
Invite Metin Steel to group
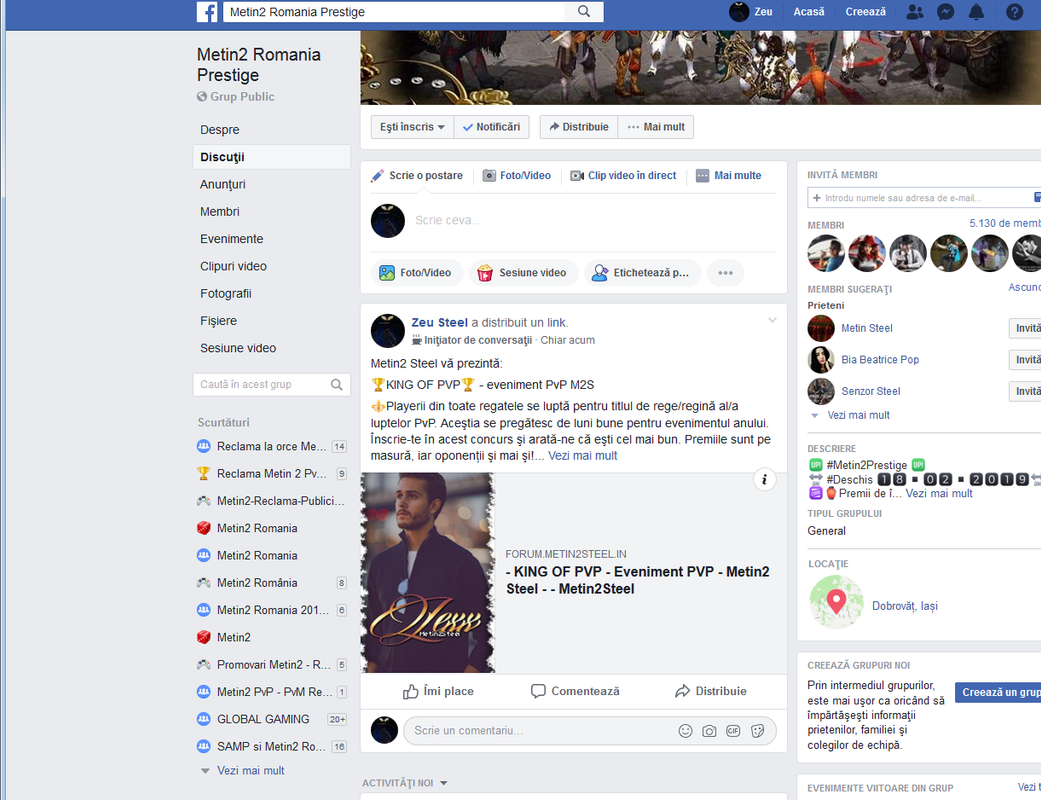(x=1025, y=328)
